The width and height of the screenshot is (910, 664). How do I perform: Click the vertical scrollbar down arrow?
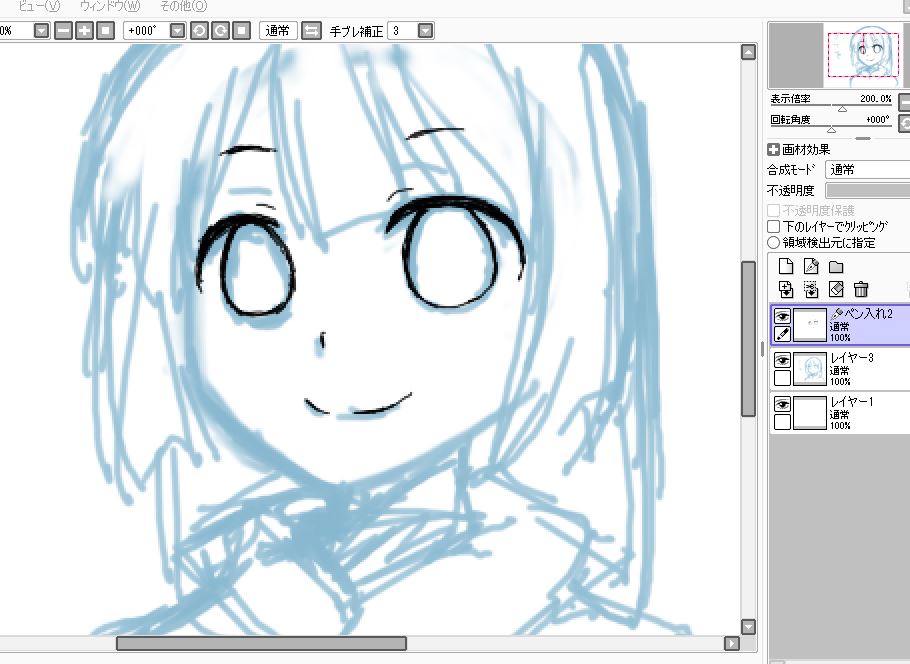[748, 627]
